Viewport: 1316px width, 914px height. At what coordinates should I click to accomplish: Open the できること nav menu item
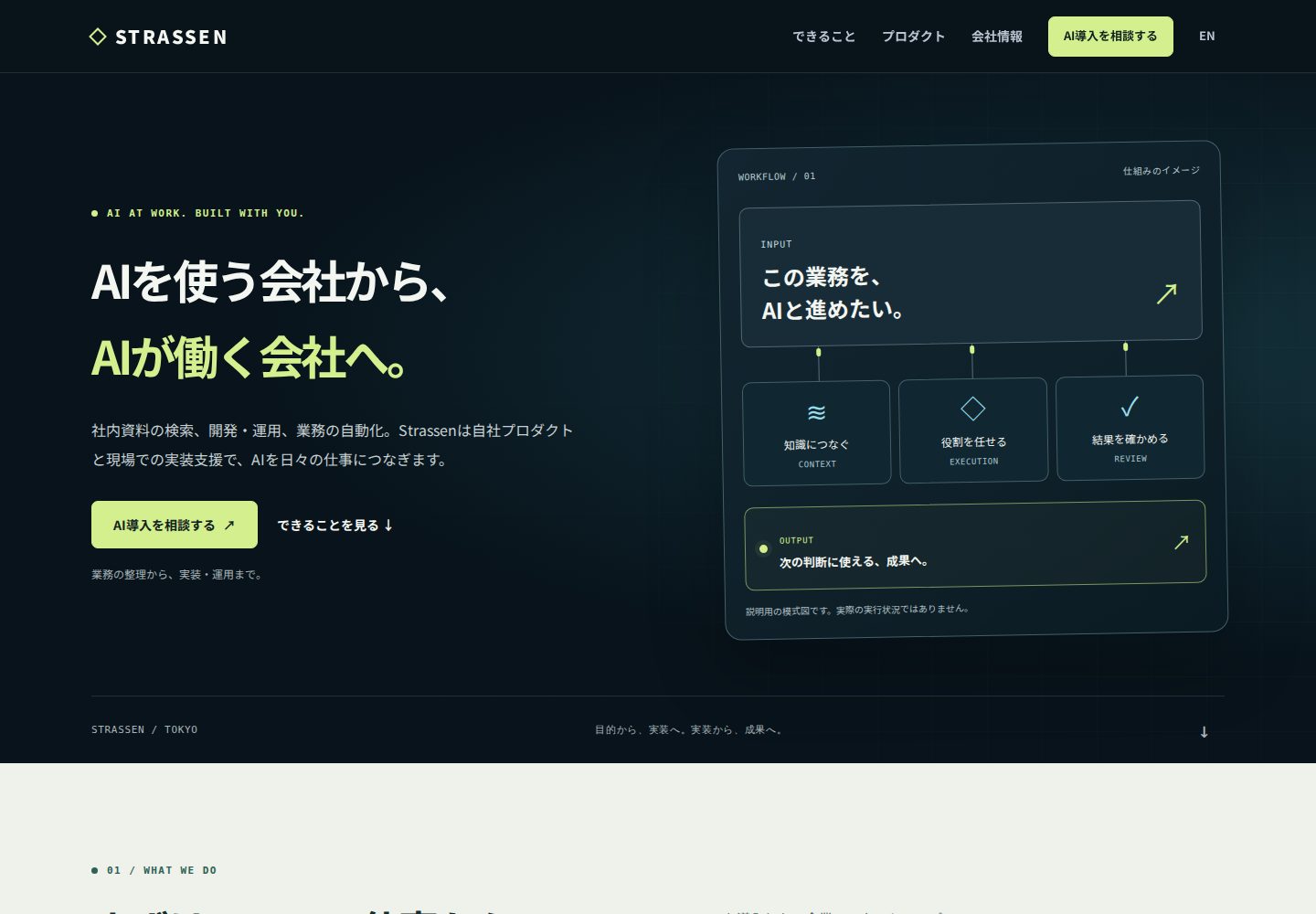(824, 37)
